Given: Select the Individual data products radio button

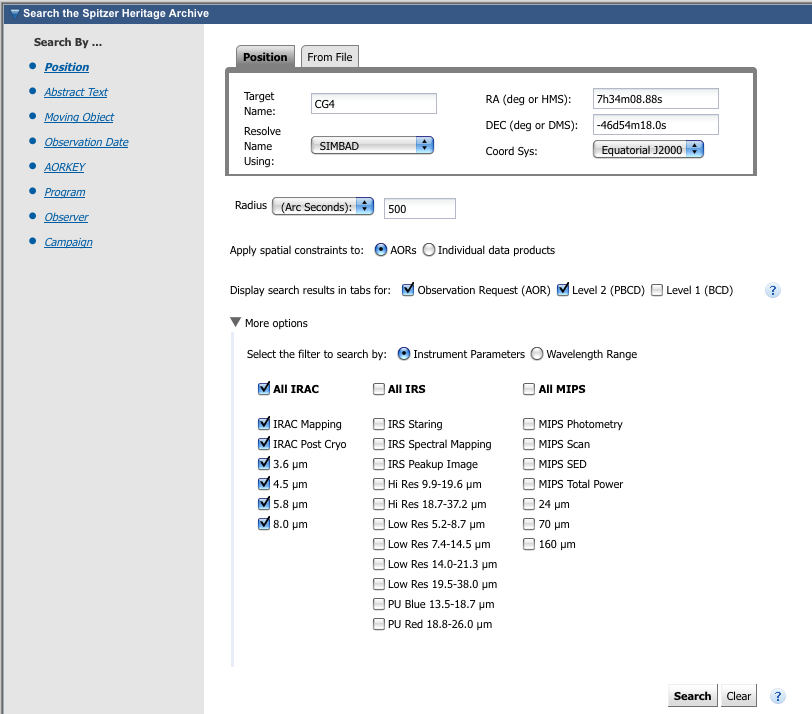Looking at the screenshot, I should tap(429, 250).
